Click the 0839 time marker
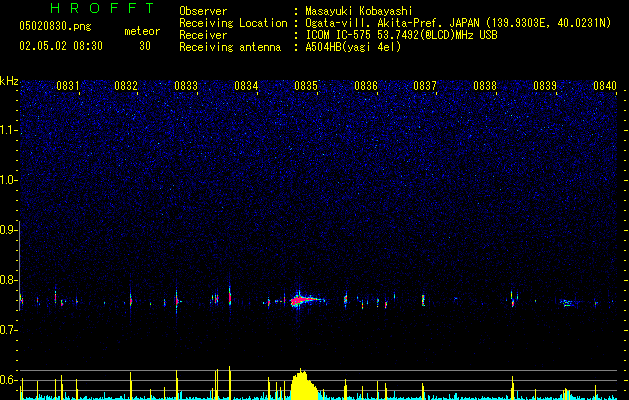Image resolution: width=629 pixels, height=400 pixels. [545, 86]
